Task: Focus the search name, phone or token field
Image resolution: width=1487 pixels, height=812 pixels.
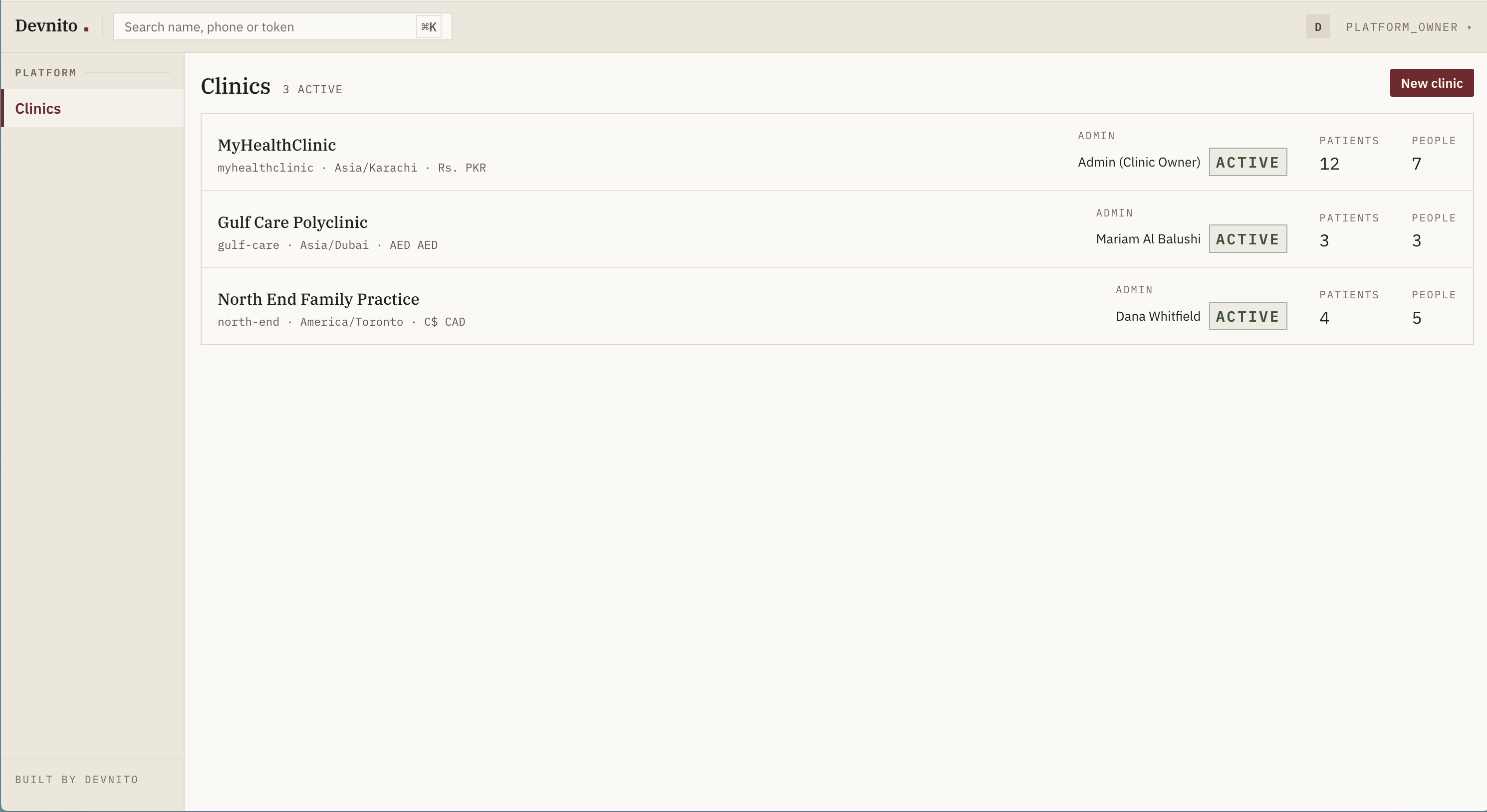Action: (282, 26)
